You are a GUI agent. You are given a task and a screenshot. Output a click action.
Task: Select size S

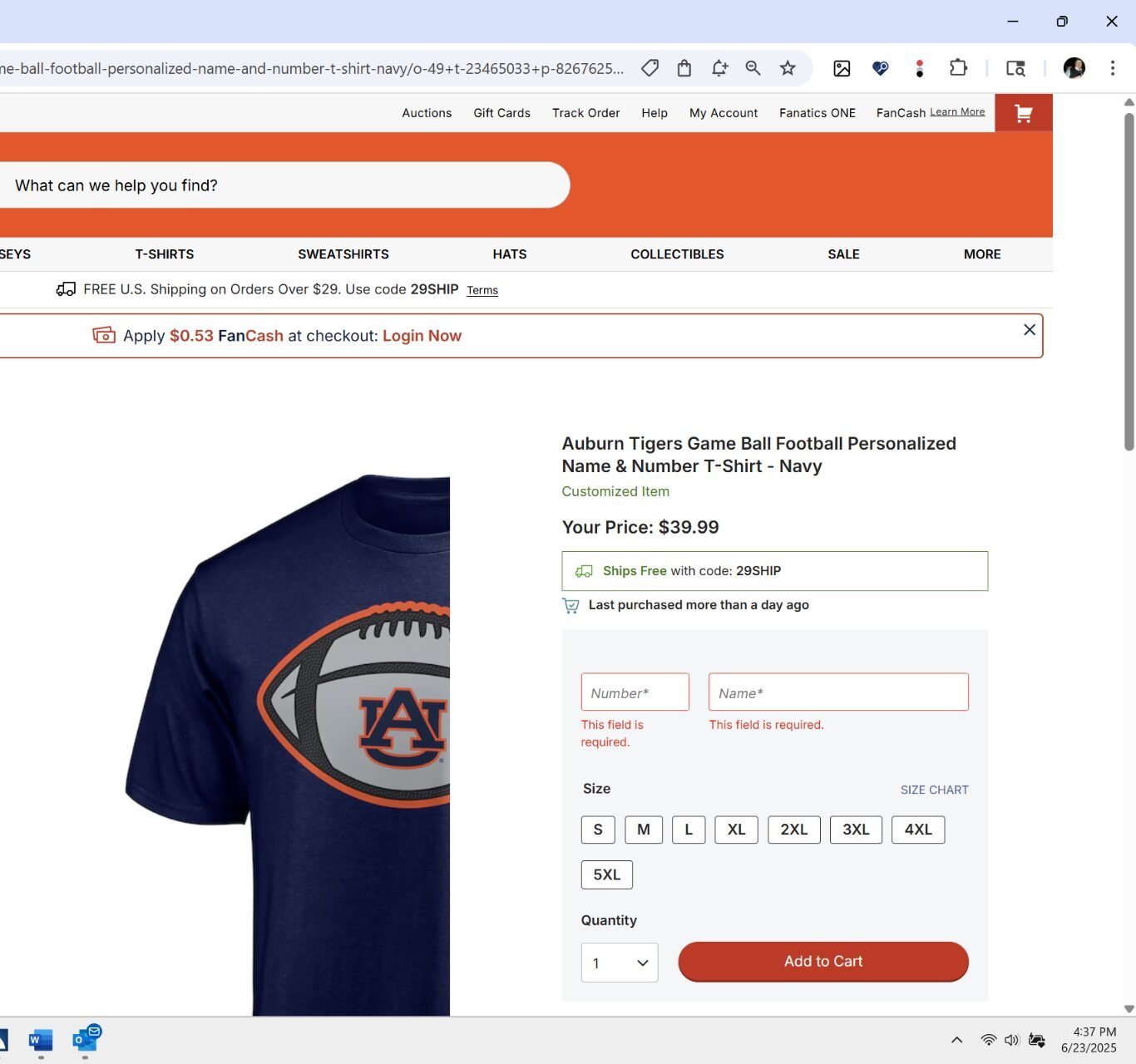598,830
